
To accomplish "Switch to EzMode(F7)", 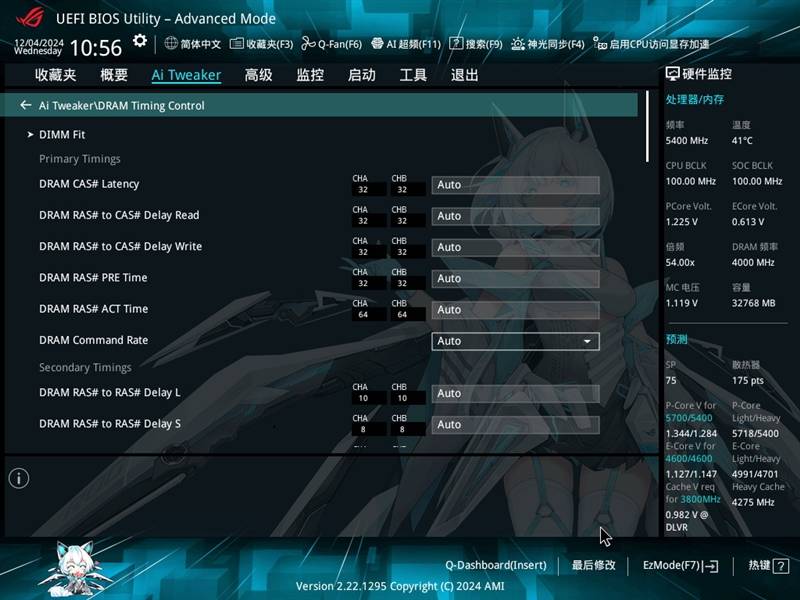I will click(x=680, y=565).
